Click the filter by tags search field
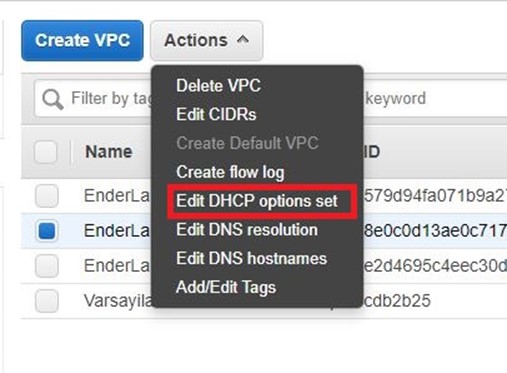 pyautogui.click(x=270, y=99)
